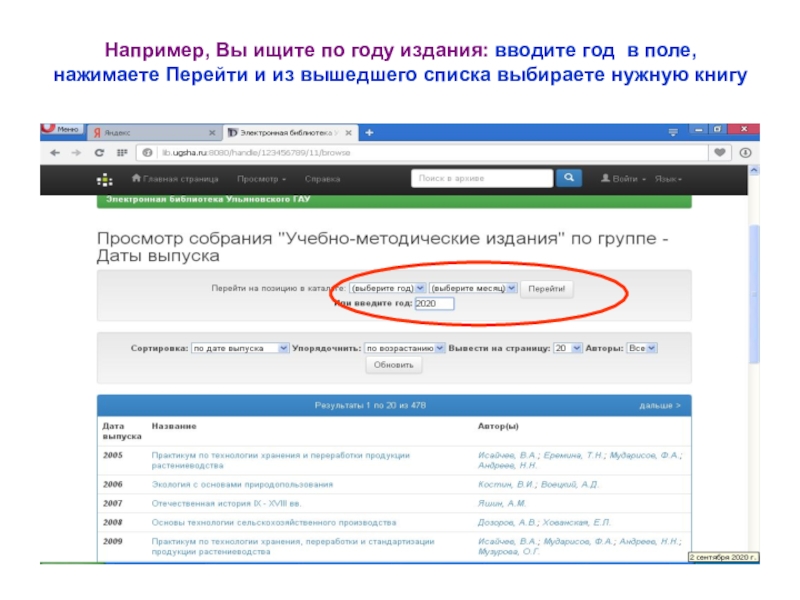The height and width of the screenshot is (600, 800).
Task: Click the browser reload icon
Action: point(98,153)
